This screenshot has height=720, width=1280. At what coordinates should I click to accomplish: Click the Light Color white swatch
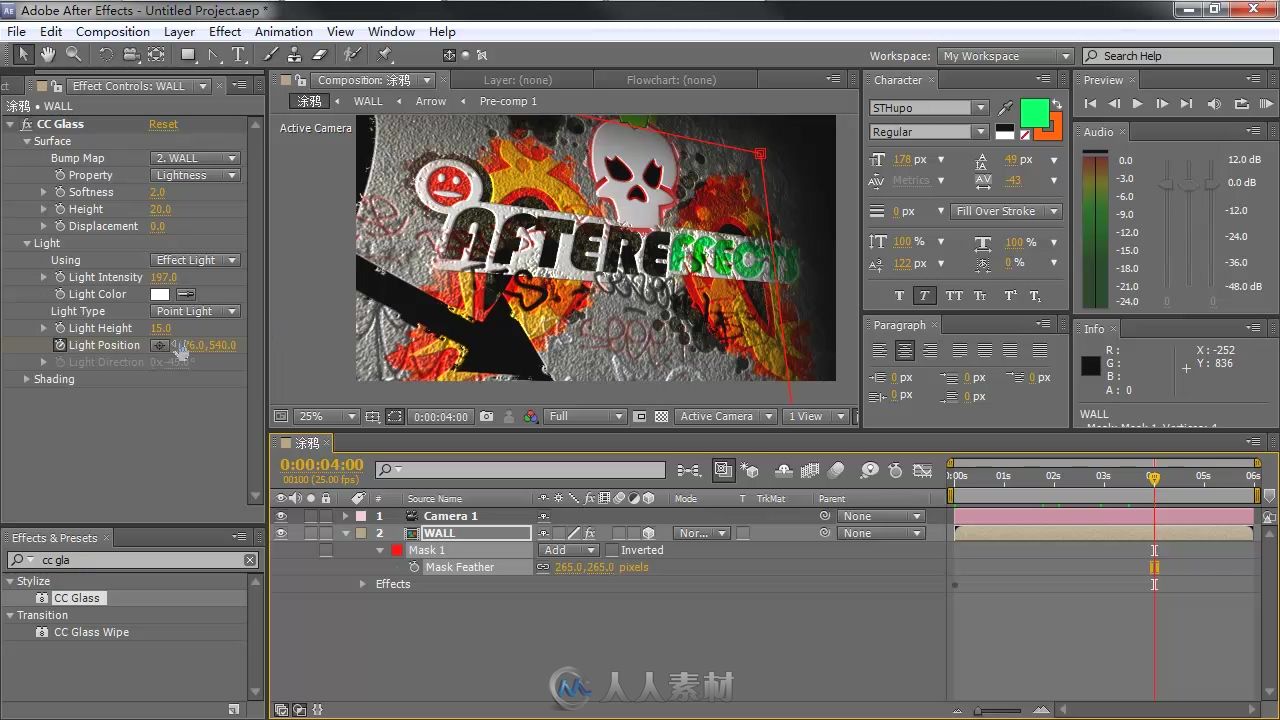160,294
